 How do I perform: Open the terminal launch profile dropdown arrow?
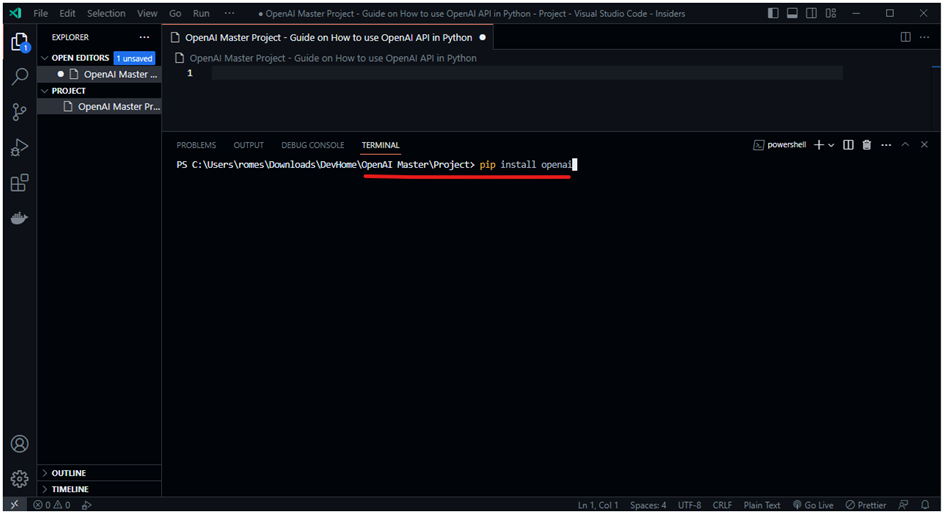pyautogui.click(x=831, y=145)
